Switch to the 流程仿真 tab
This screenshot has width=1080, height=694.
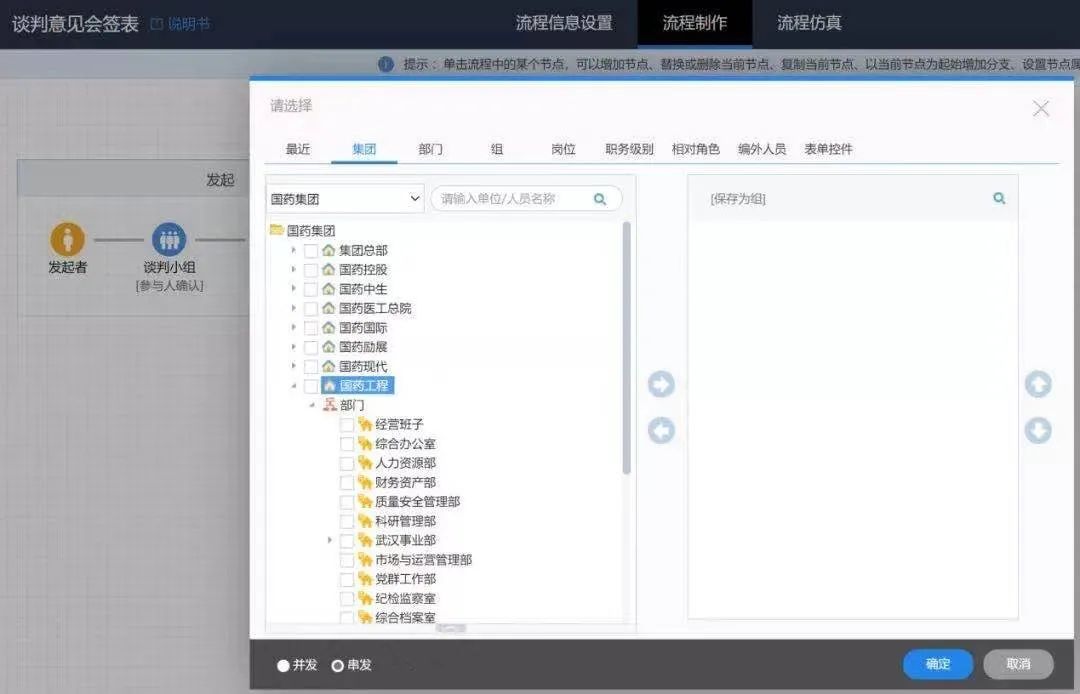tap(808, 22)
